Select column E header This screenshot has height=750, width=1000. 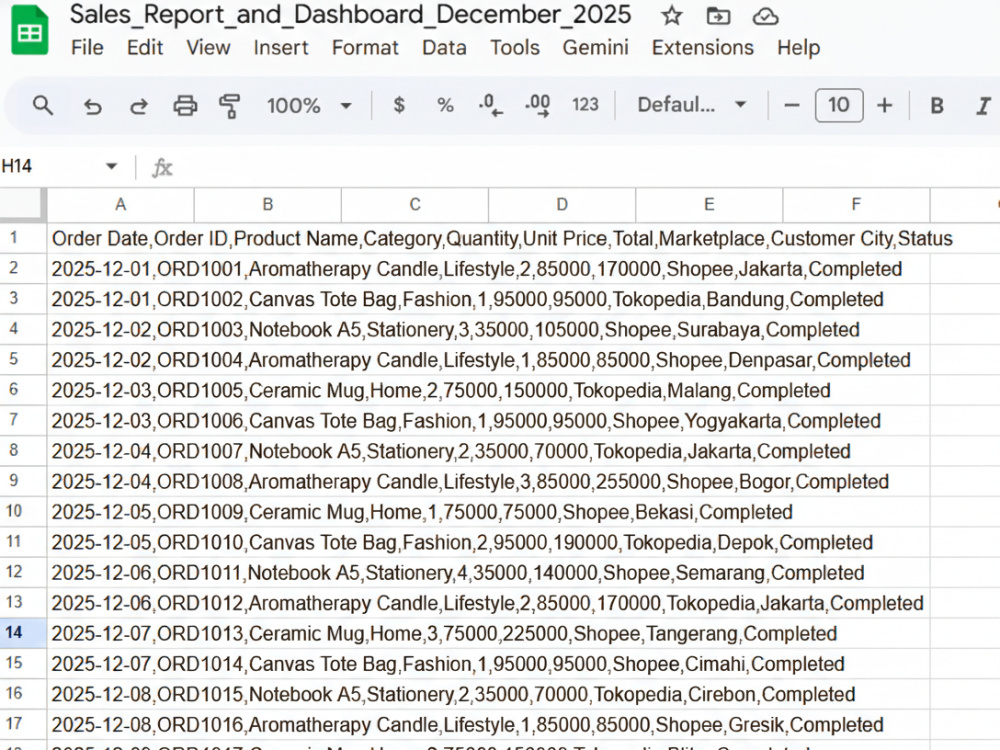[x=709, y=204]
